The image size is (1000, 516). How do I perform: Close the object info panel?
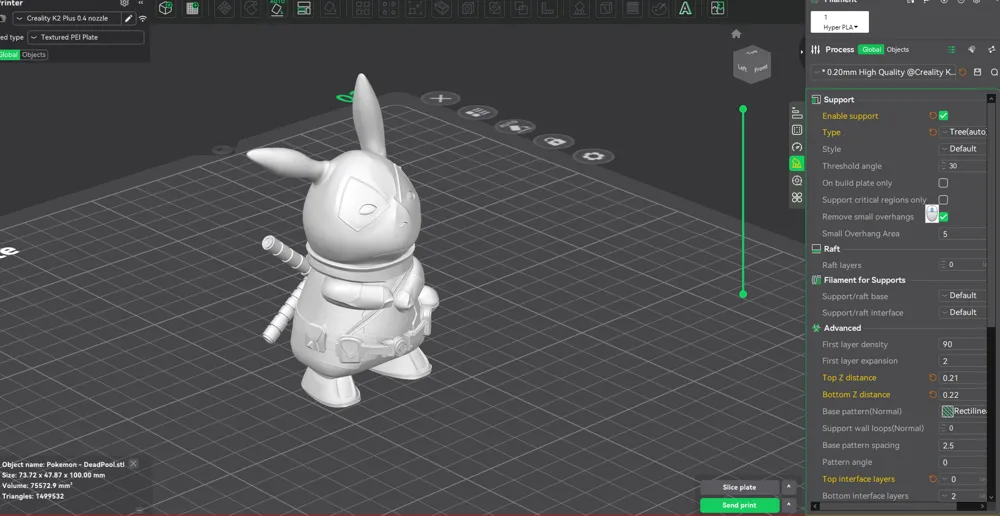point(133,464)
